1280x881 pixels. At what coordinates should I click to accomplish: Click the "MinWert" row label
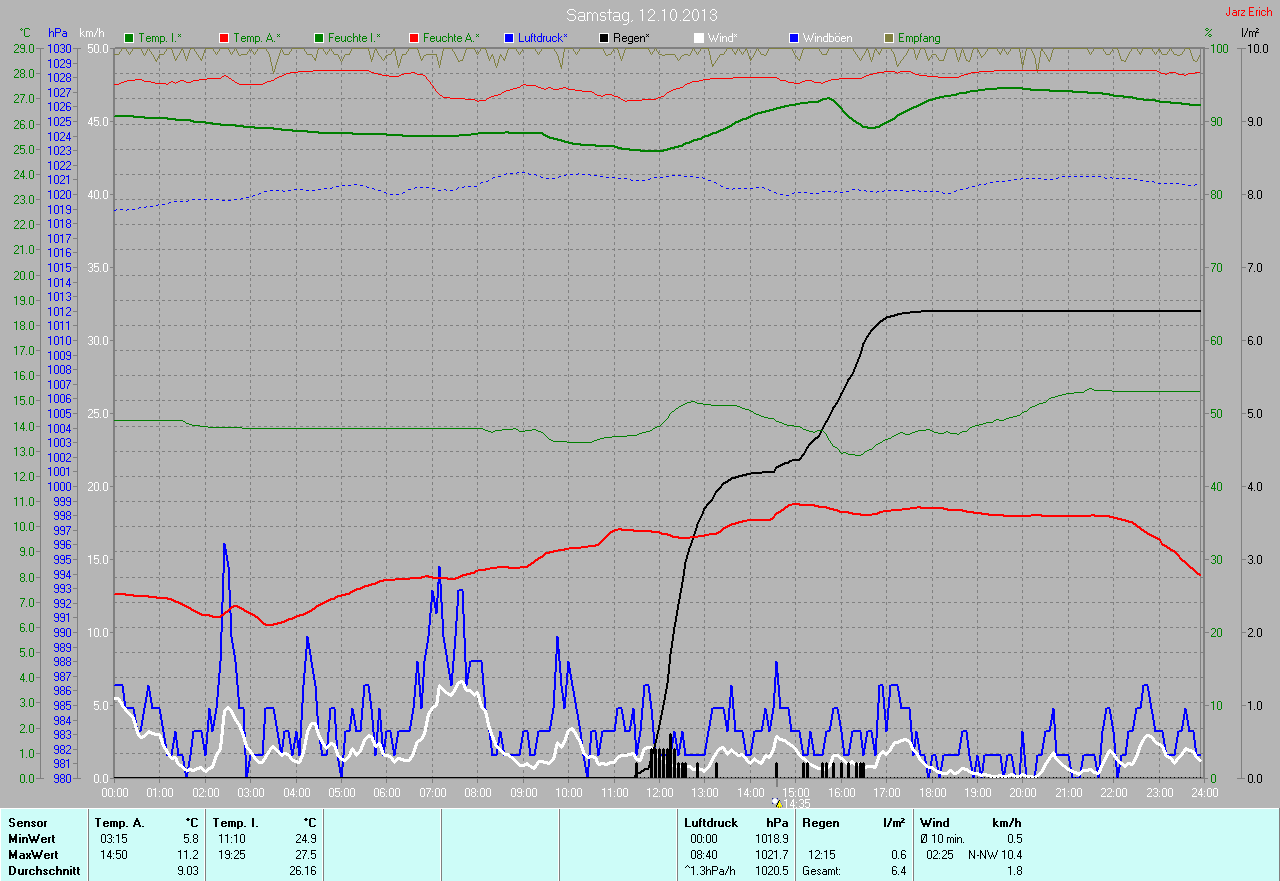[x=33, y=839]
